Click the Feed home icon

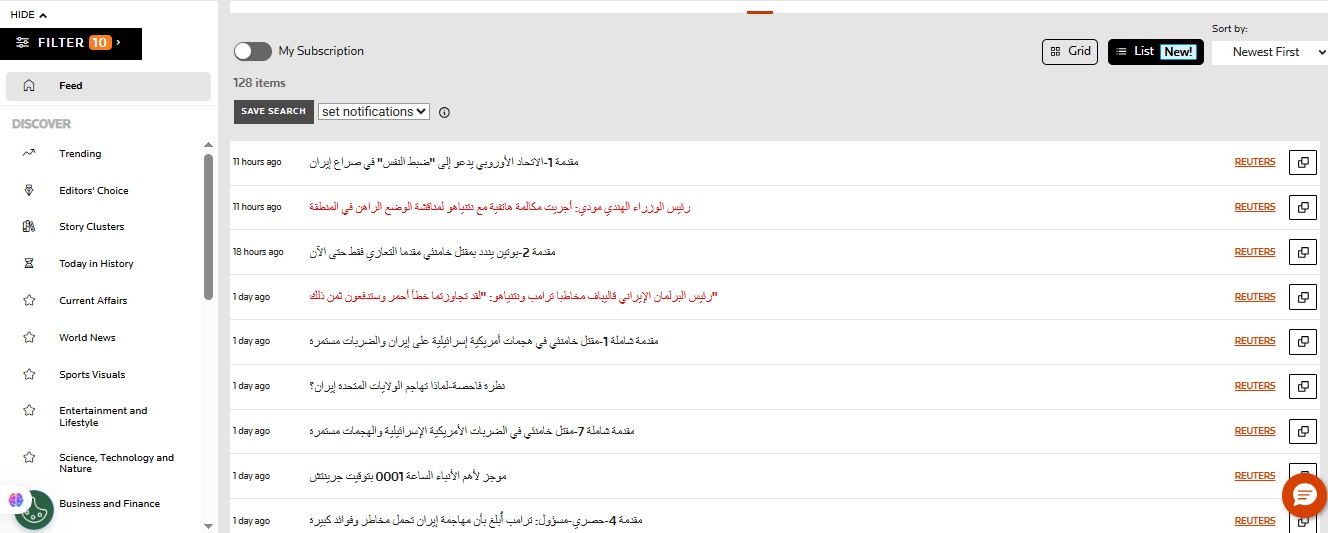tap(29, 86)
